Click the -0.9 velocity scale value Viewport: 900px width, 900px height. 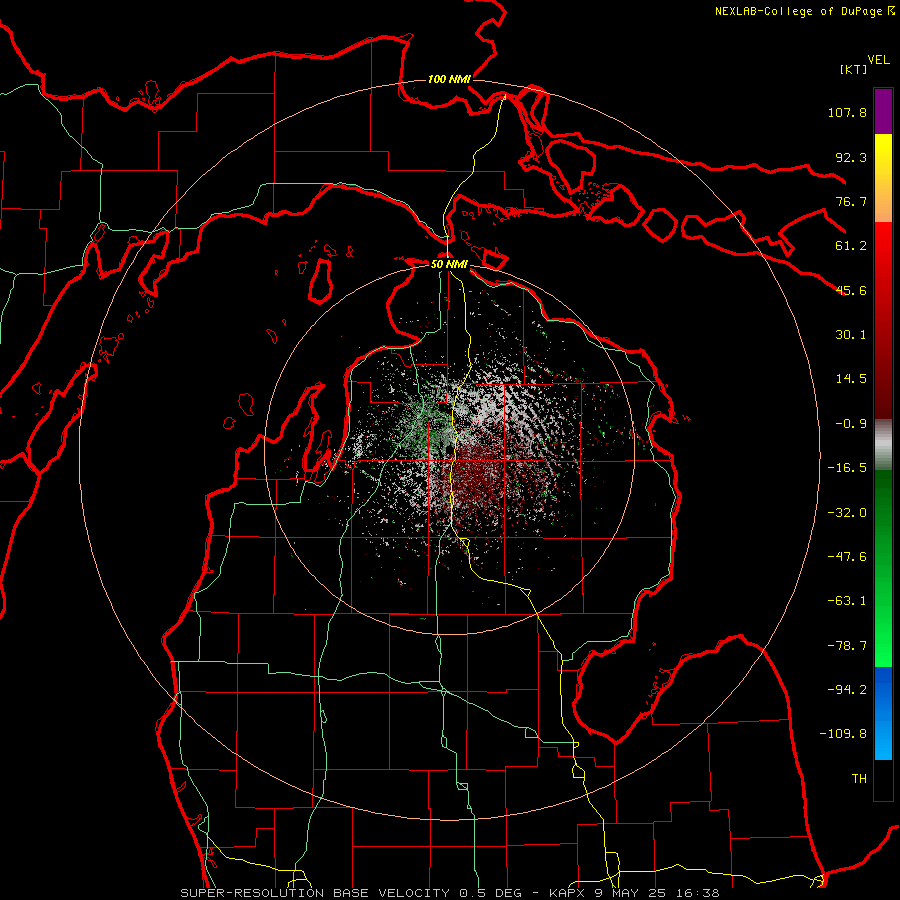[851, 424]
